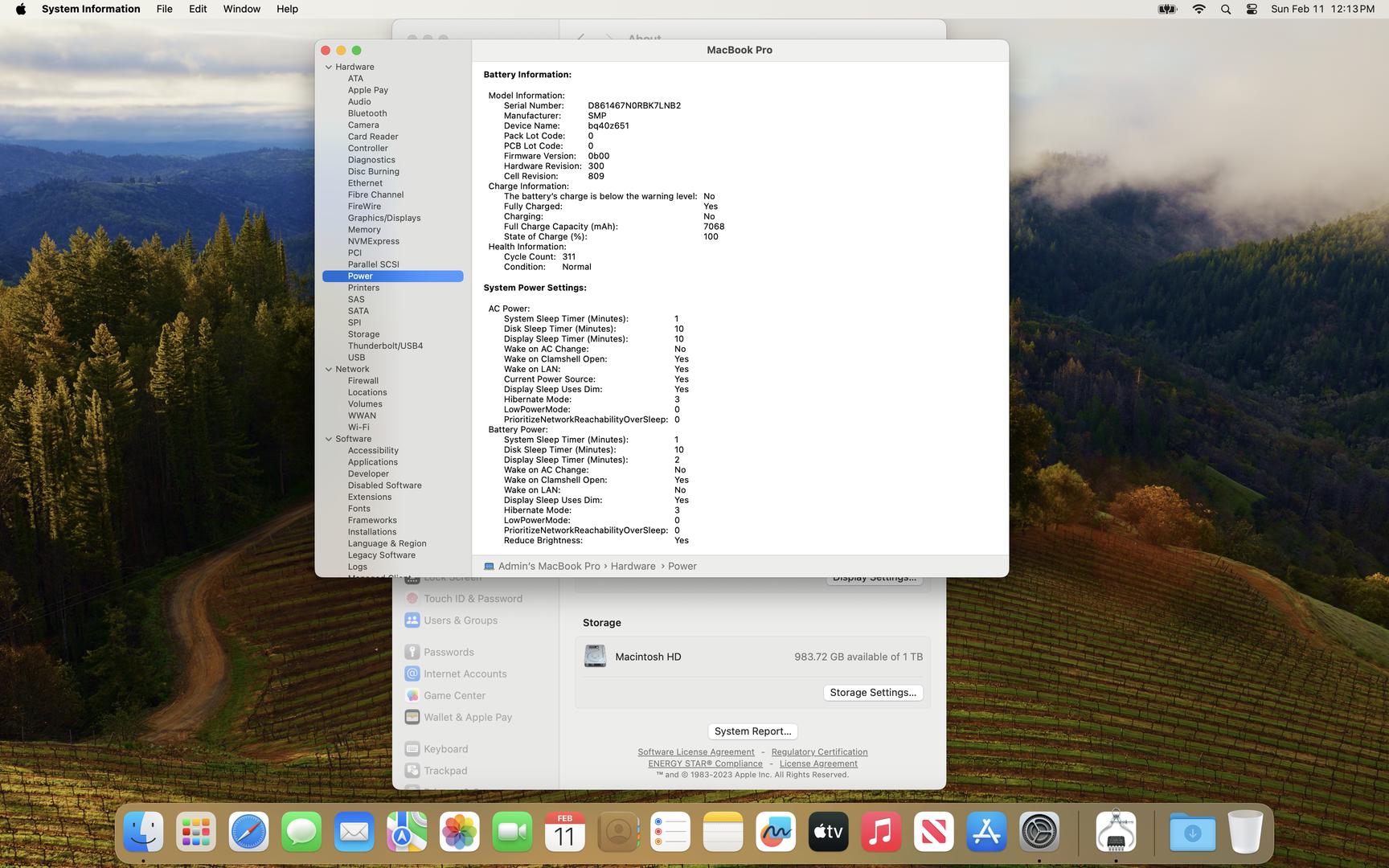Collapse the Hardware section triangle
The height and width of the screenshot is (868, 1389).
point(329,68)
